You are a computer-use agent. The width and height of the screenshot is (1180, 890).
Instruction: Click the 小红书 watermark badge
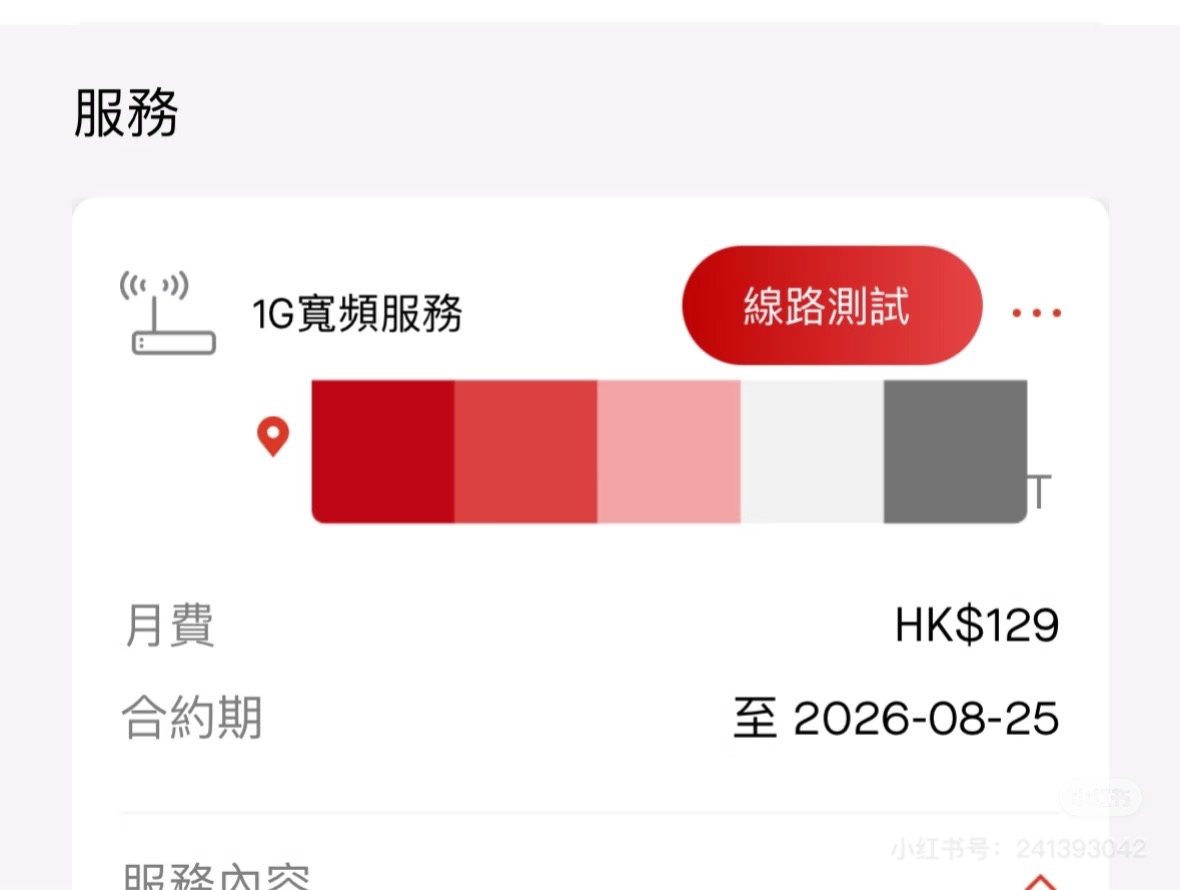pyautogui.click(x=1099, y=798)
